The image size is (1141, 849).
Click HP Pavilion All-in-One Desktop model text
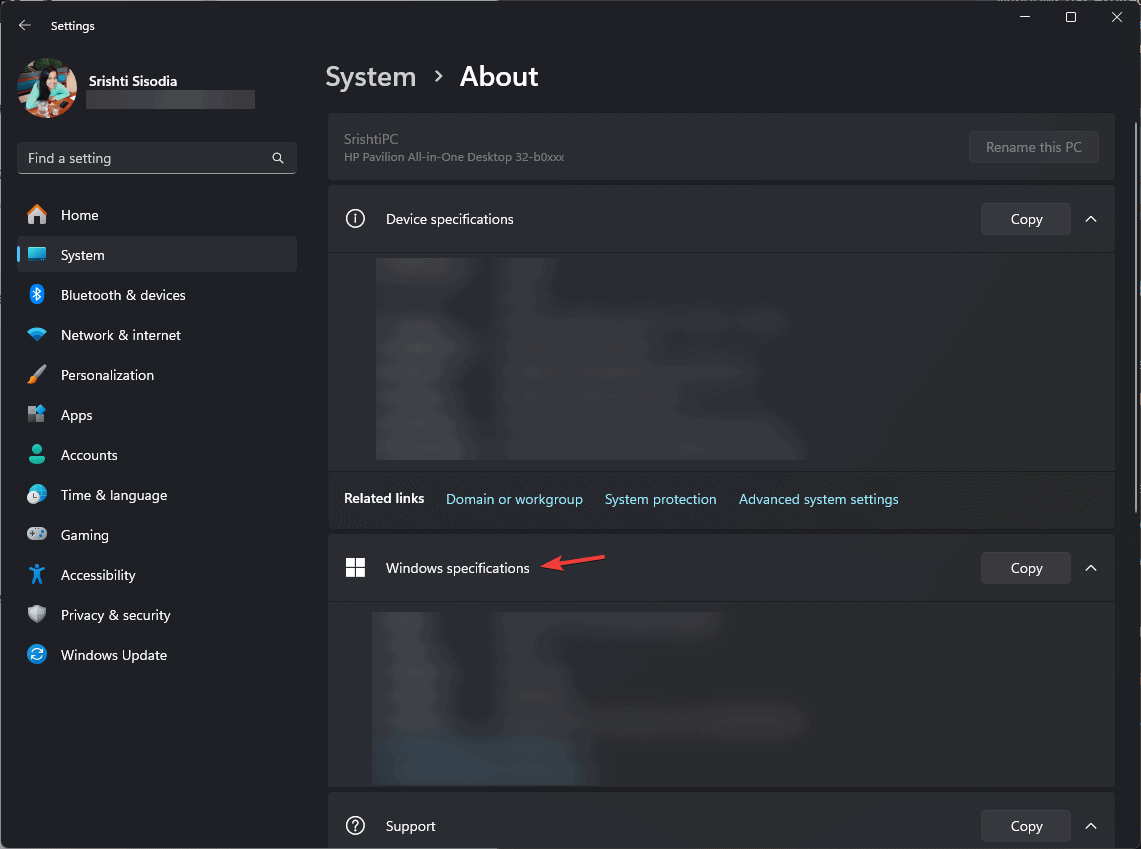pos(454,157)
